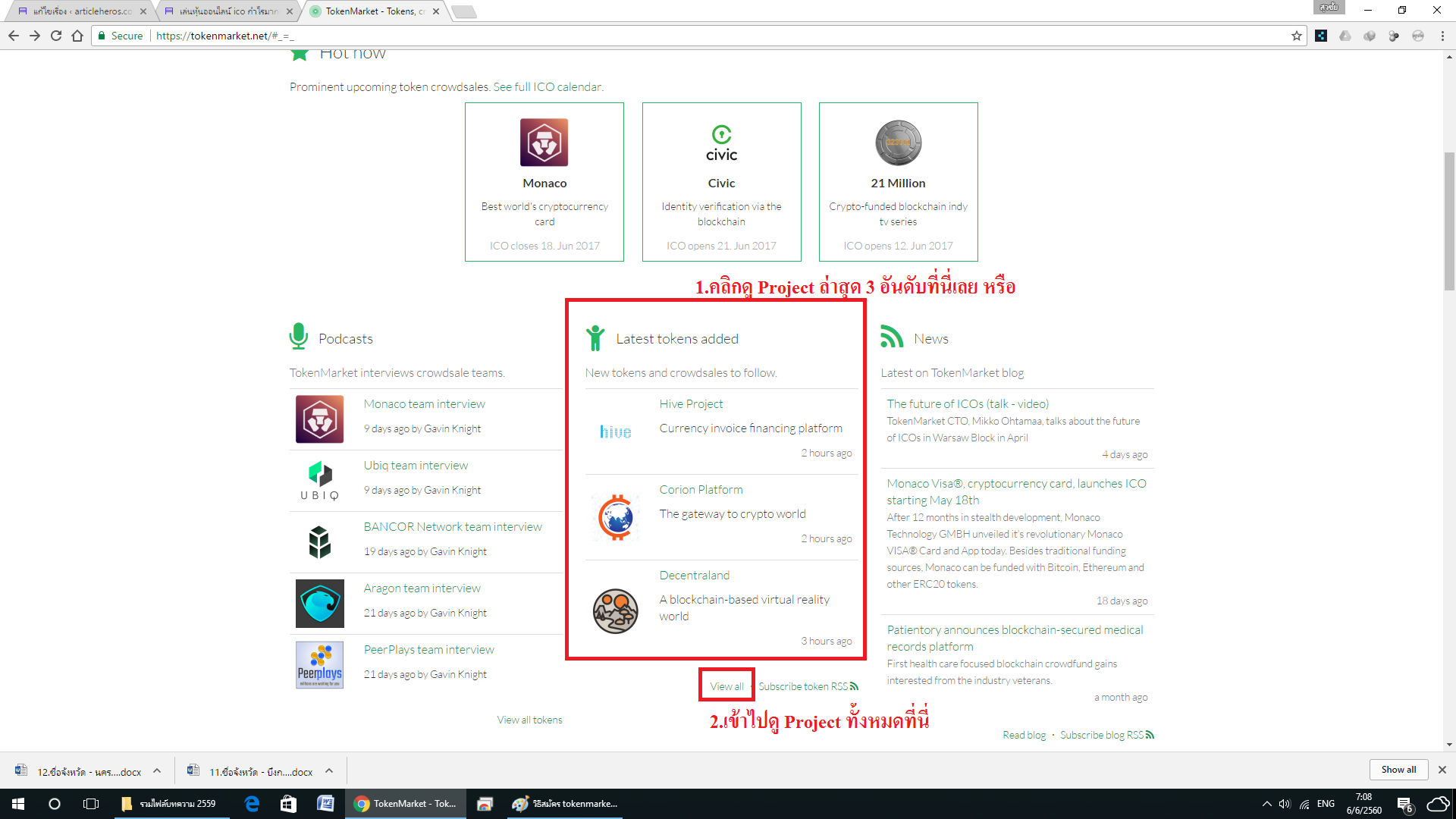Go back using browser back arrow
The width and height of the screenshot is (1456, 819).
pyautogui.click(x=14, y=36)
